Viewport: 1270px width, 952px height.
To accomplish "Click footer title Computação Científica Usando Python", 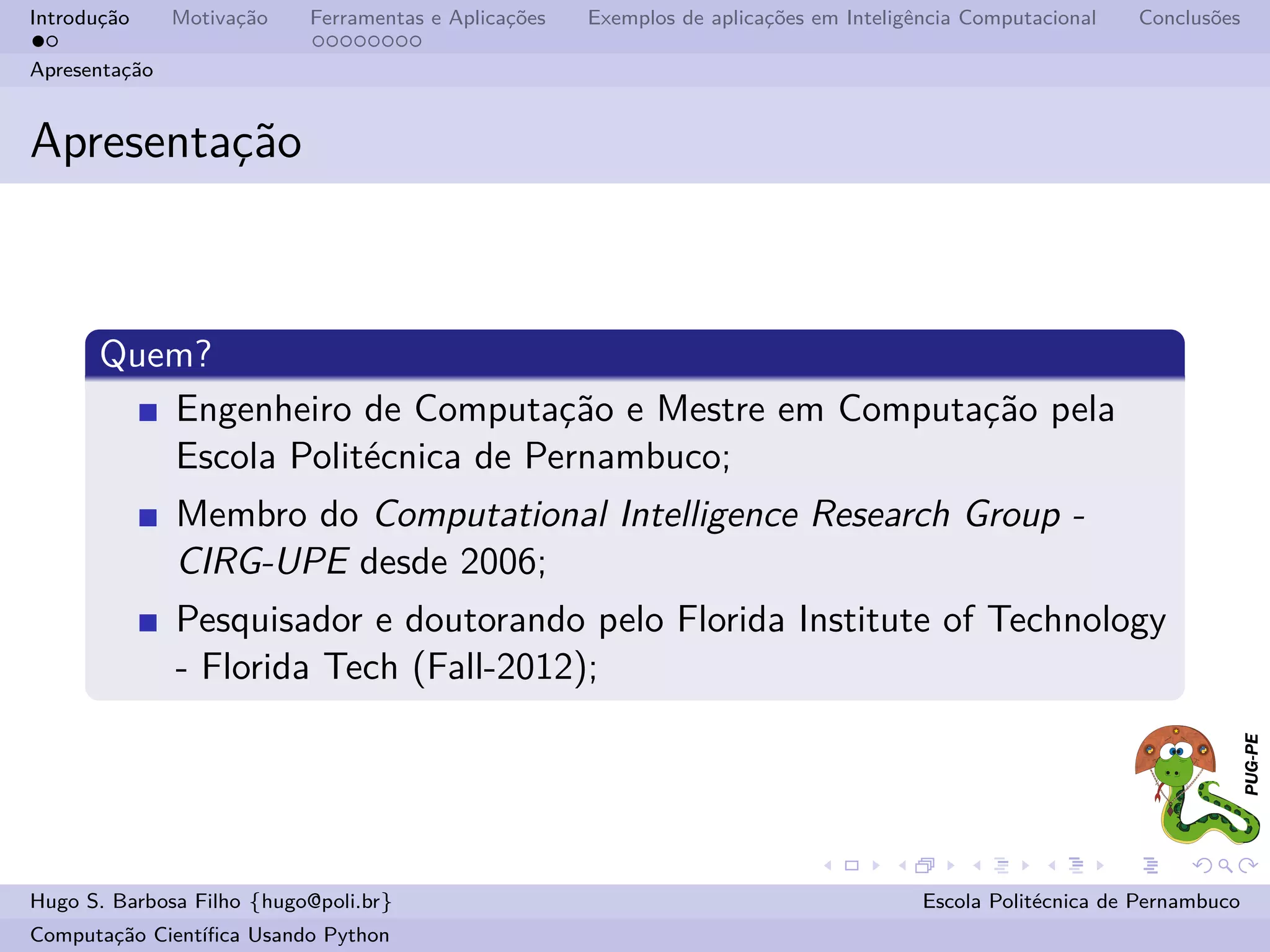I will click(x=210, y=935).
